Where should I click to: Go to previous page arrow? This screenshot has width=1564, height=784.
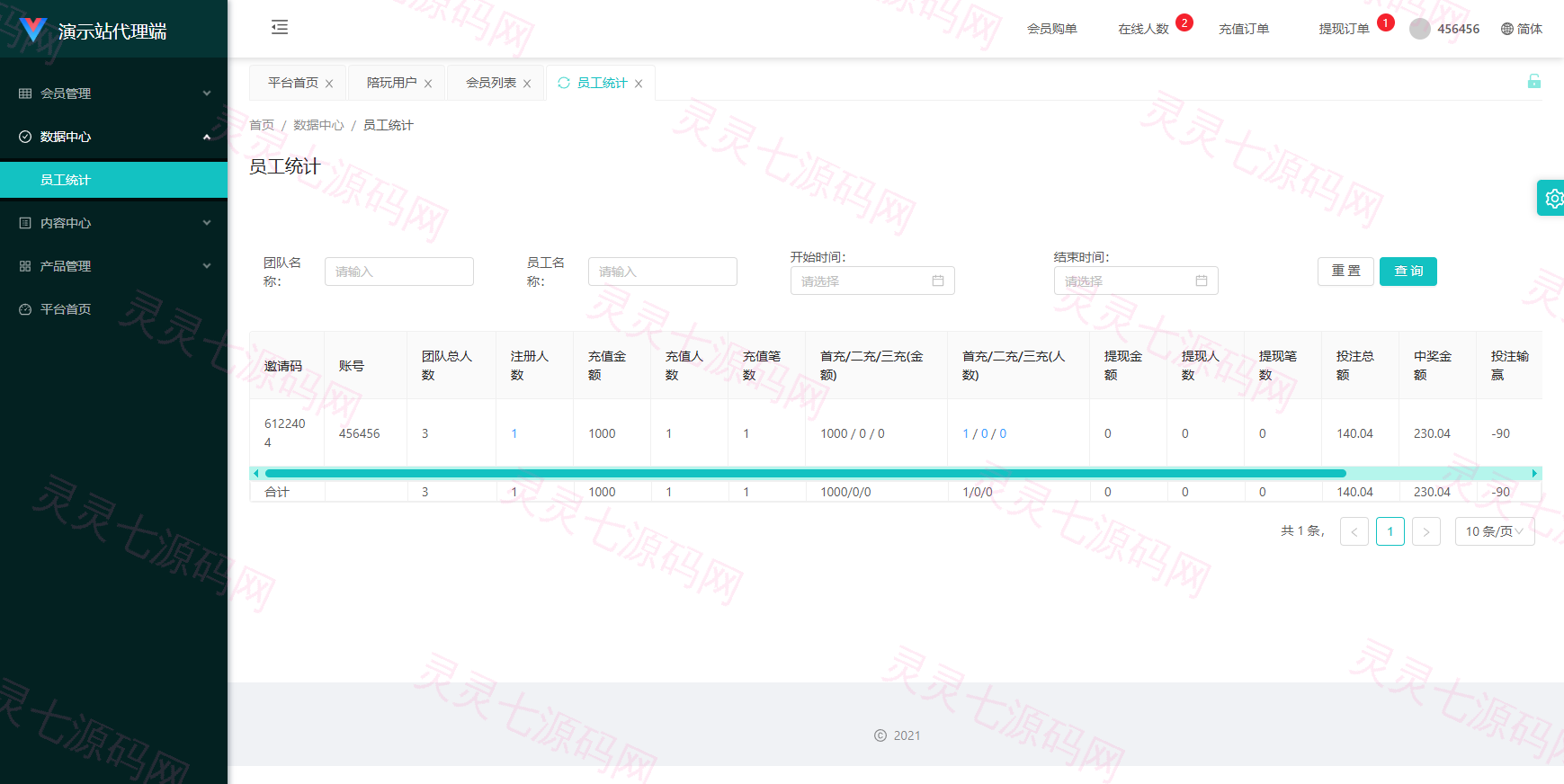tap(1354, 531)
